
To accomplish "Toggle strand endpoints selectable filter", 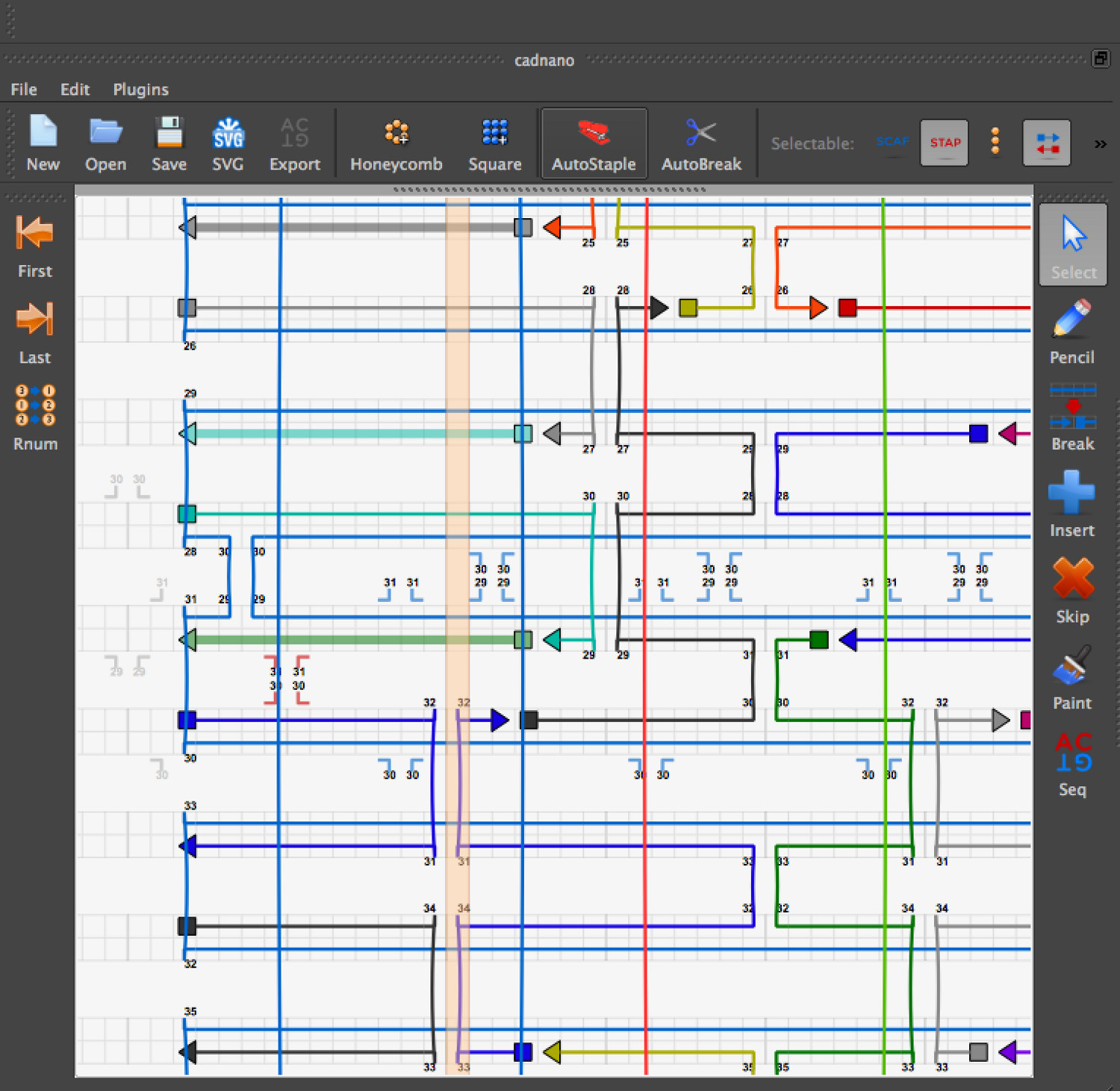I will coord(1046,143).
